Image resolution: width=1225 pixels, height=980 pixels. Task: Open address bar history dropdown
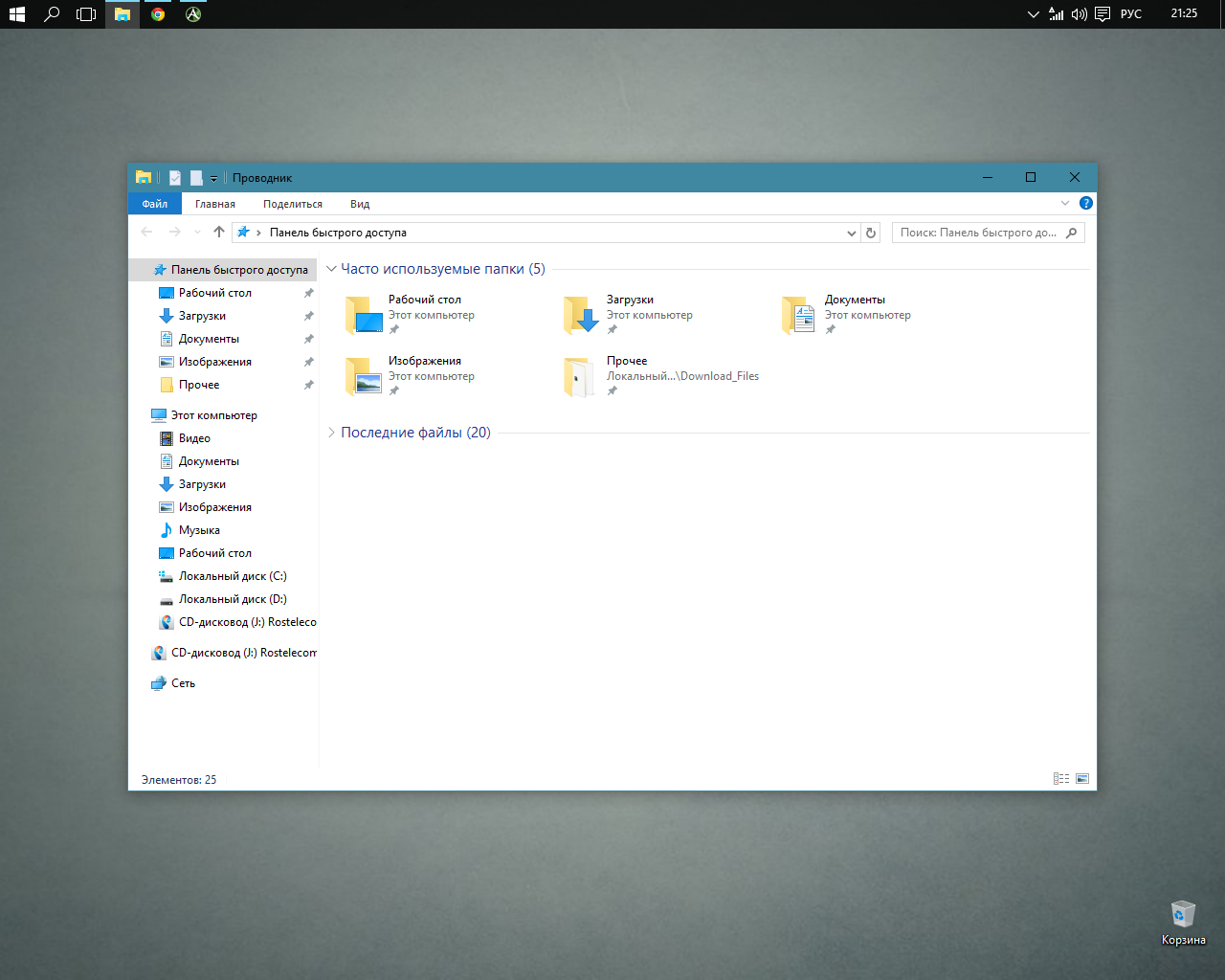coord(852,233)
